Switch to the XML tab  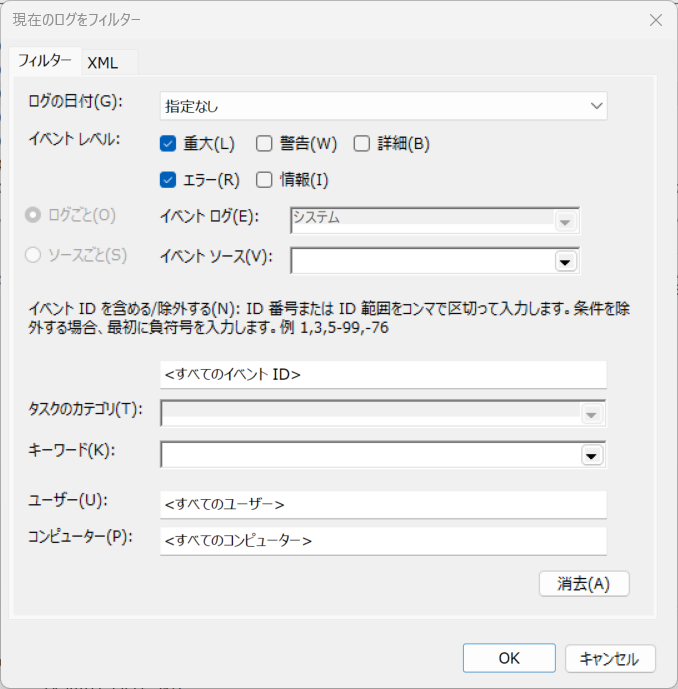(102, 62)
